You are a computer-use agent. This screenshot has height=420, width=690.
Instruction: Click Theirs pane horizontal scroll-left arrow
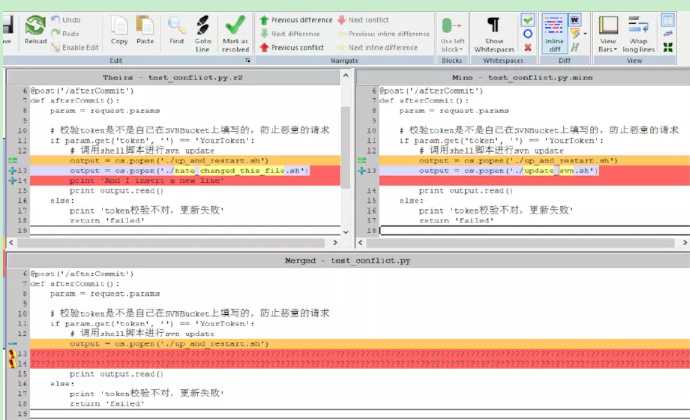point(11,243)
